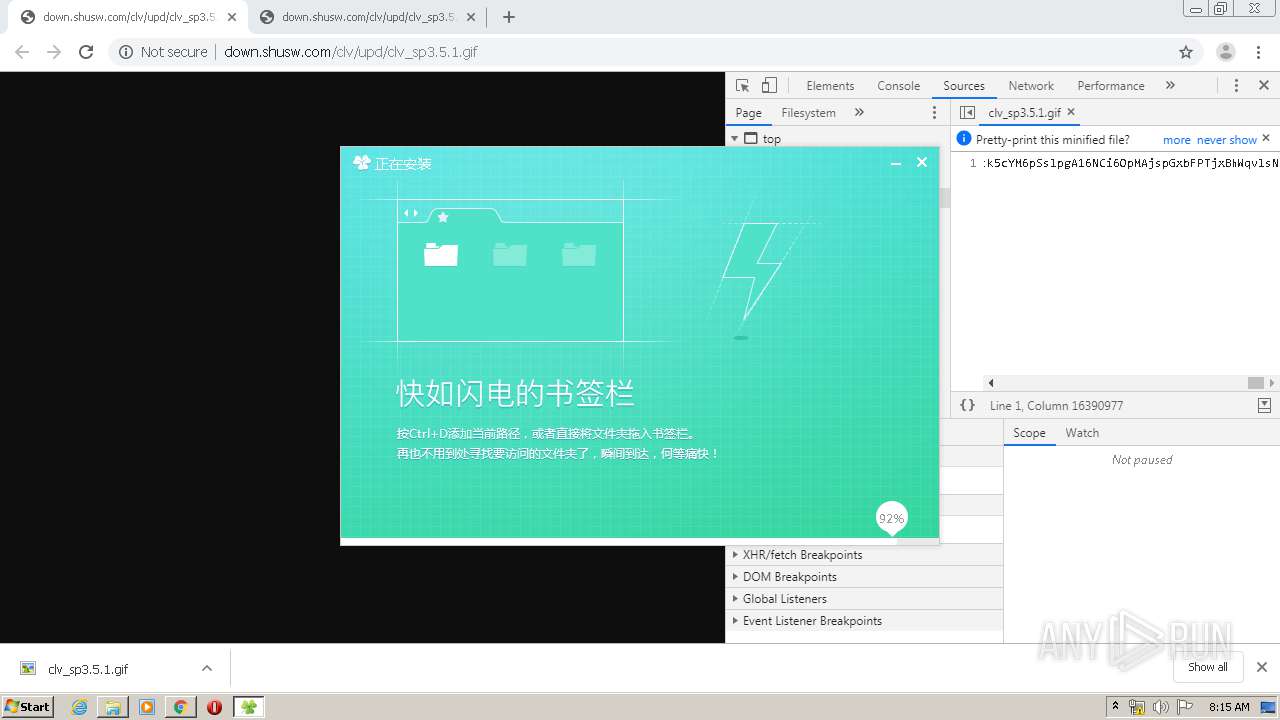1280x720 pixels.
Task: Show more Sources navigator tabs
Action: (859, 113)
